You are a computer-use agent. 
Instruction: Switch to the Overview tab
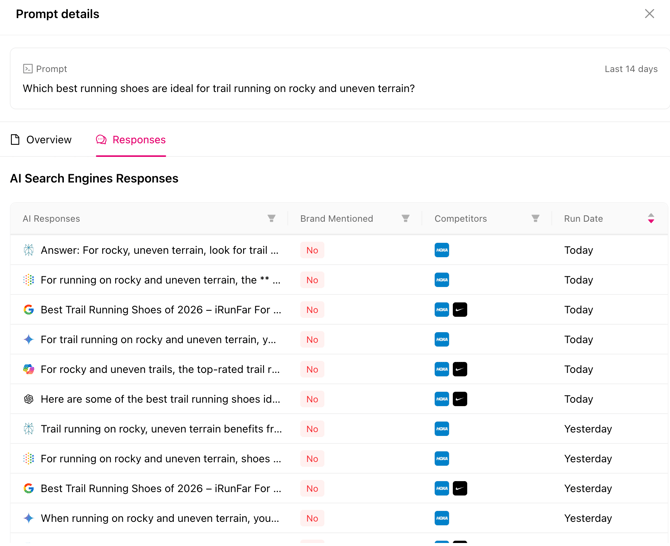[41, 140]
